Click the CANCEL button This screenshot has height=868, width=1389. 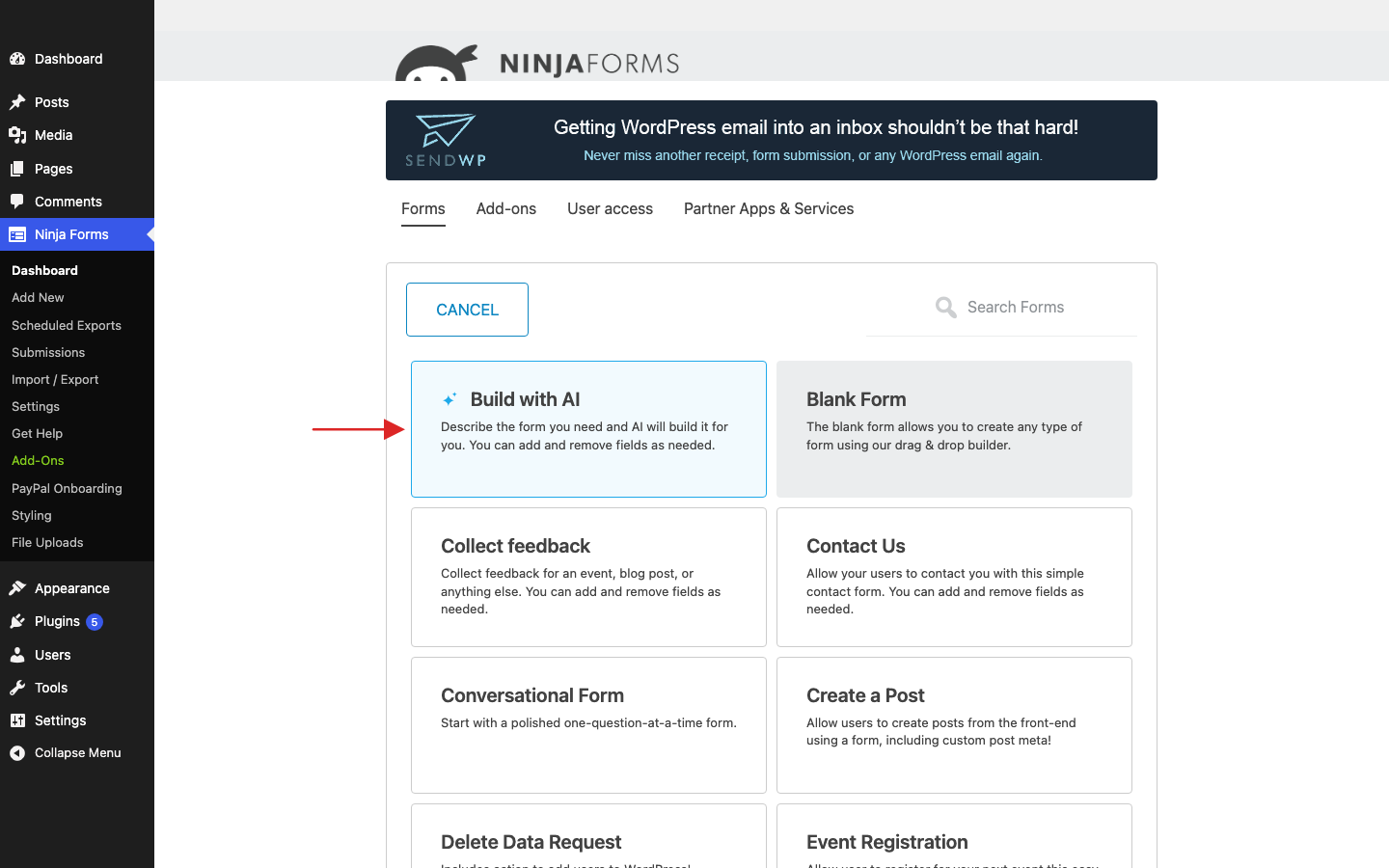coord(467,310)
